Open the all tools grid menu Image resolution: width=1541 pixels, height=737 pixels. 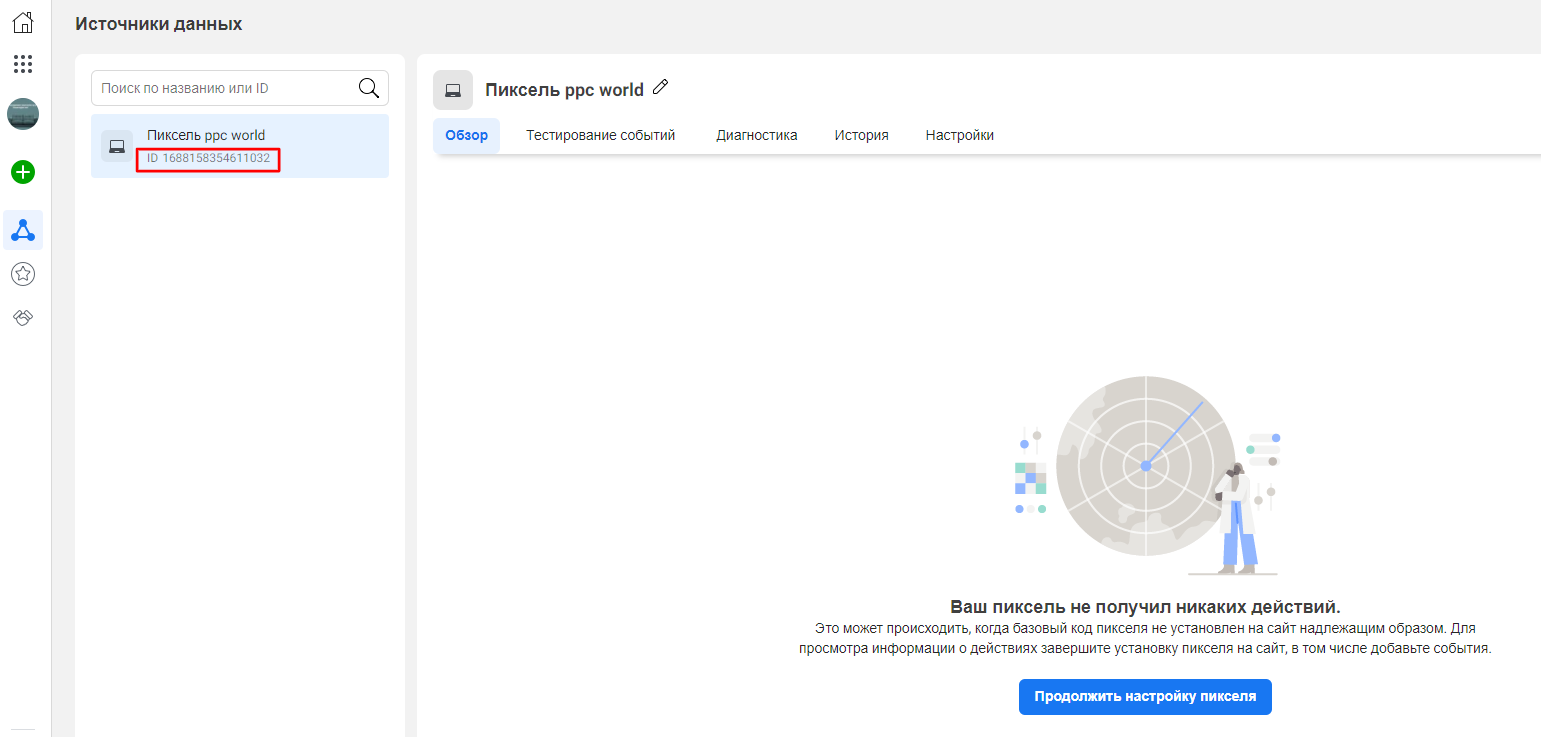23,64
